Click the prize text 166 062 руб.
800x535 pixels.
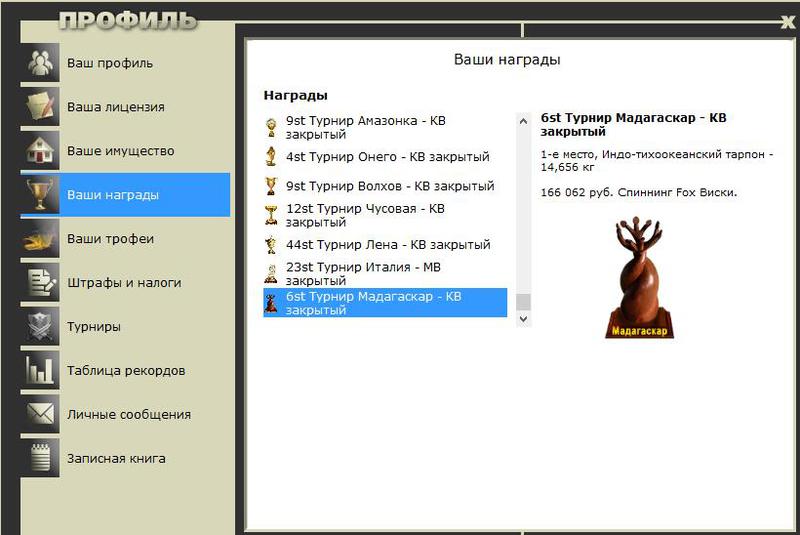click(576, 193)
